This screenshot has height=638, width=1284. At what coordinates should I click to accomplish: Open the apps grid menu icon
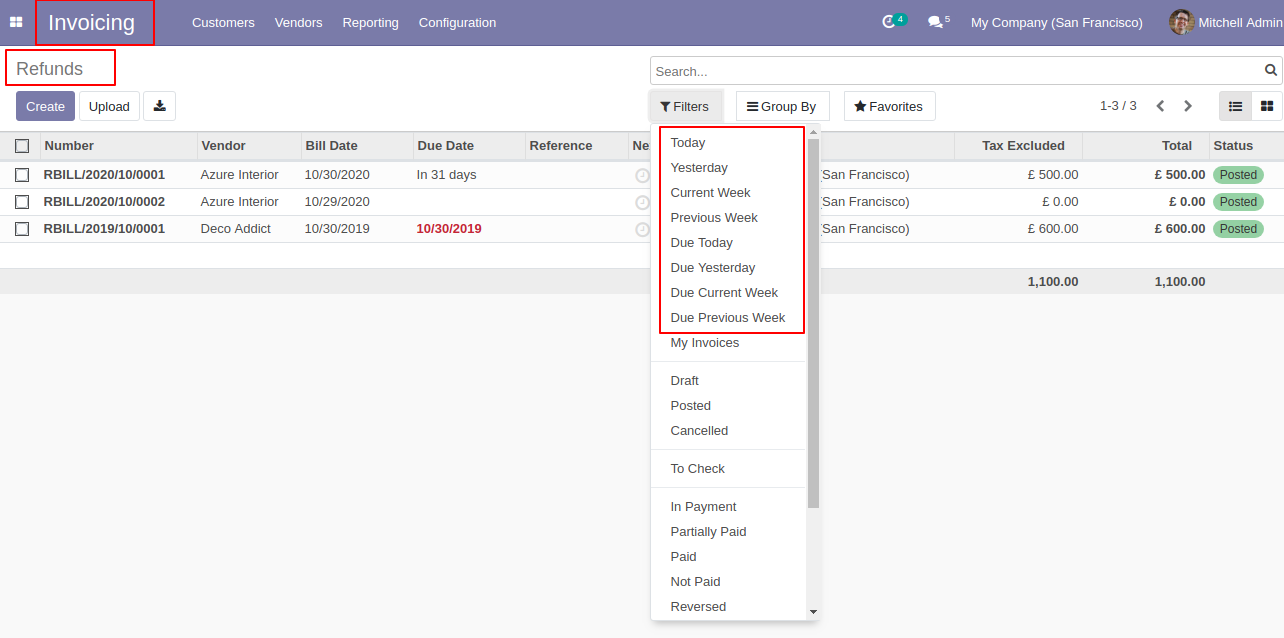click(x=16, y=22)
